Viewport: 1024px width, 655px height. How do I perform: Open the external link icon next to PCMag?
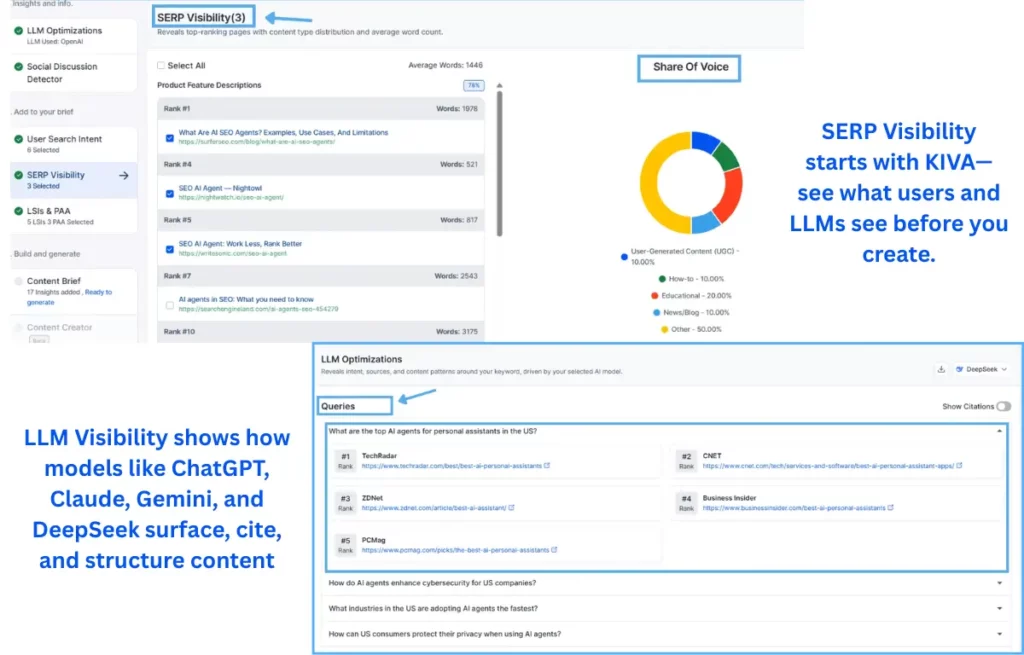coord(554,550)
